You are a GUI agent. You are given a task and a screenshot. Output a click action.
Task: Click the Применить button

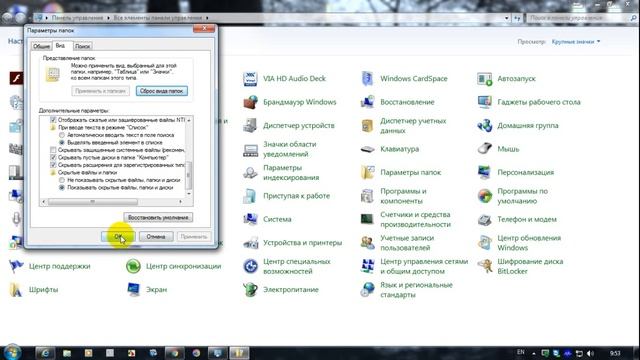[x=194, y=237]
